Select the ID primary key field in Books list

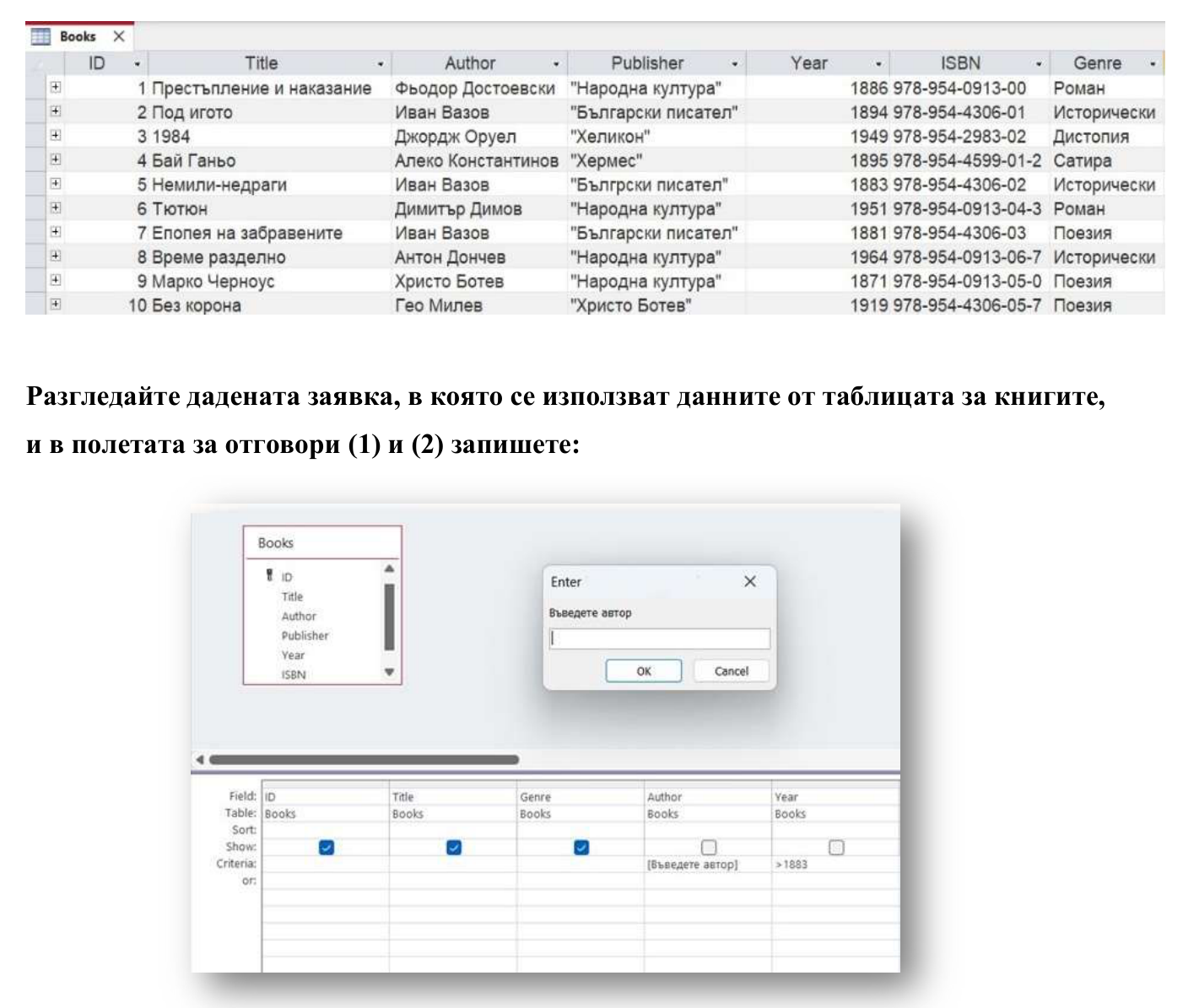click(287, 577)
